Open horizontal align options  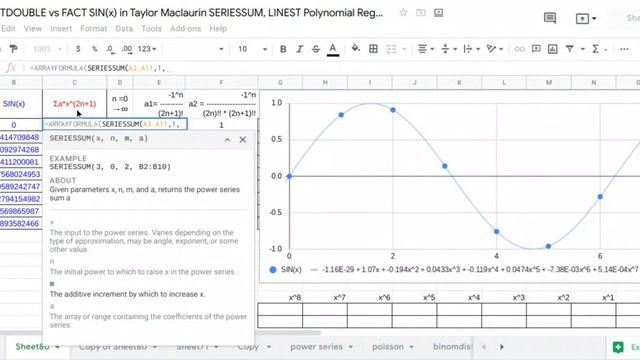point(425,49)
